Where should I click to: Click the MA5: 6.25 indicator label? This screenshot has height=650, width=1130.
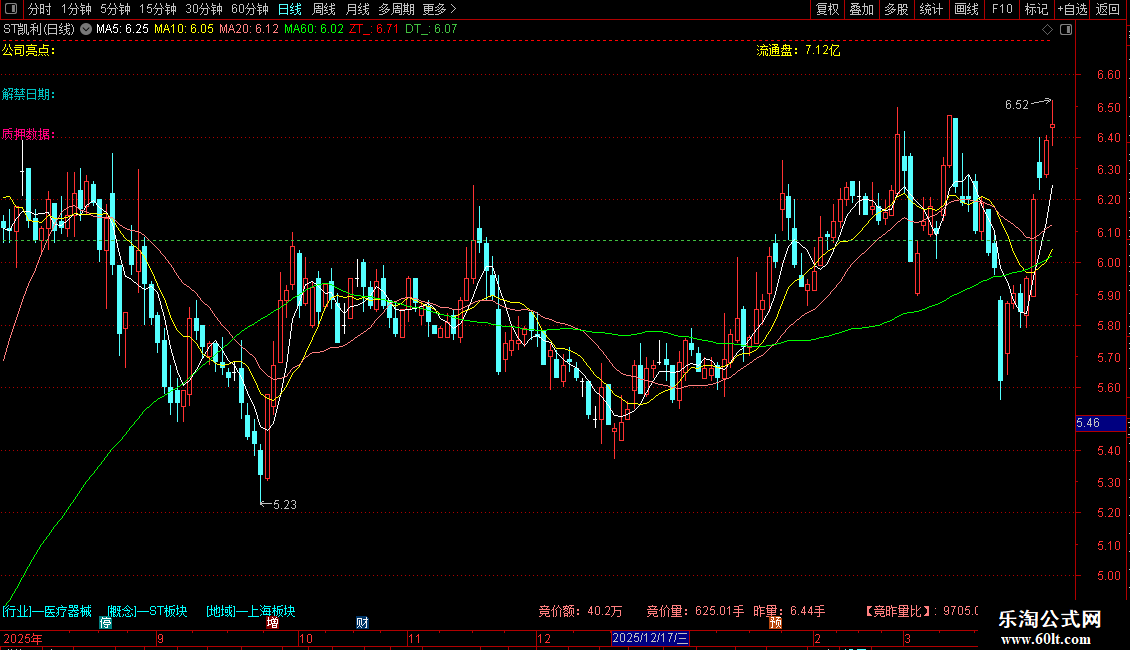pyautogui.click(x=123, y=29)
